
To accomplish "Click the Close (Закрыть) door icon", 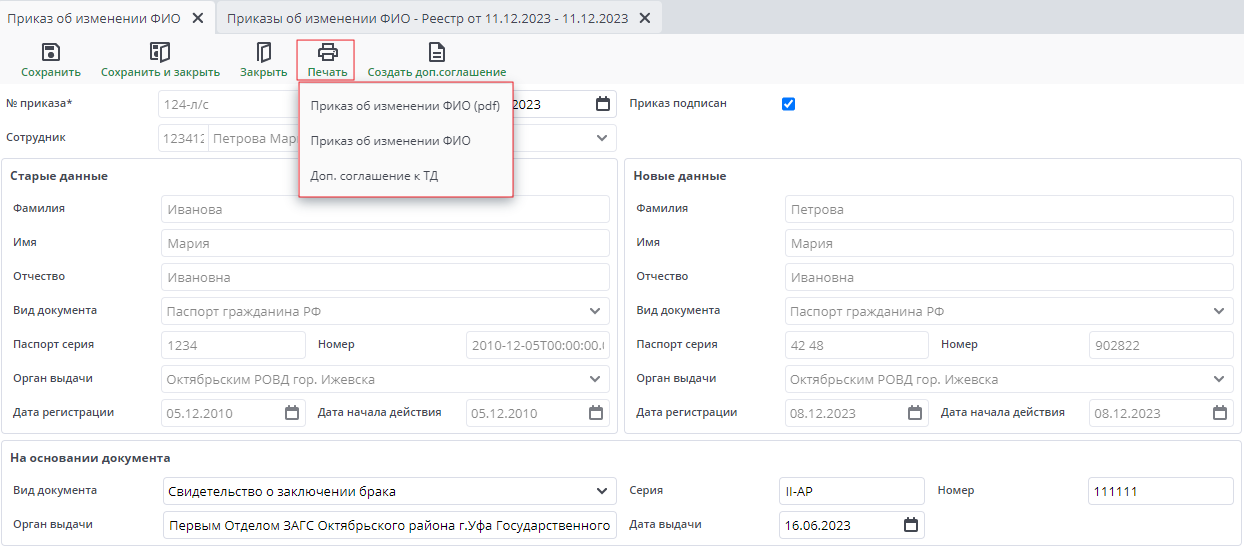I will click(x=264, y=52).
